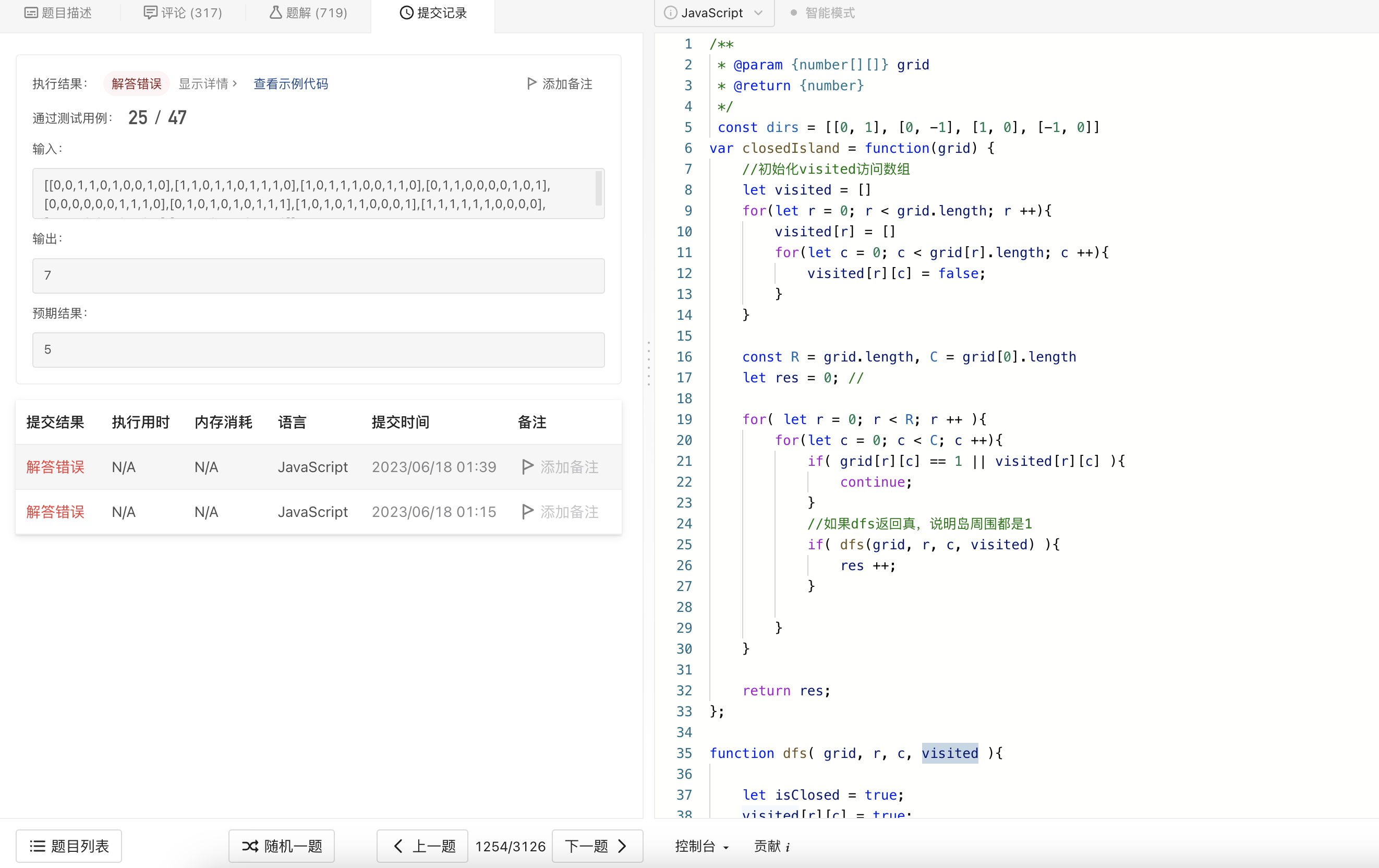Click the 25 / 47 passed cases count
Image resolution: width=1379 pixels, height=868 pixels.
[157, 117]
